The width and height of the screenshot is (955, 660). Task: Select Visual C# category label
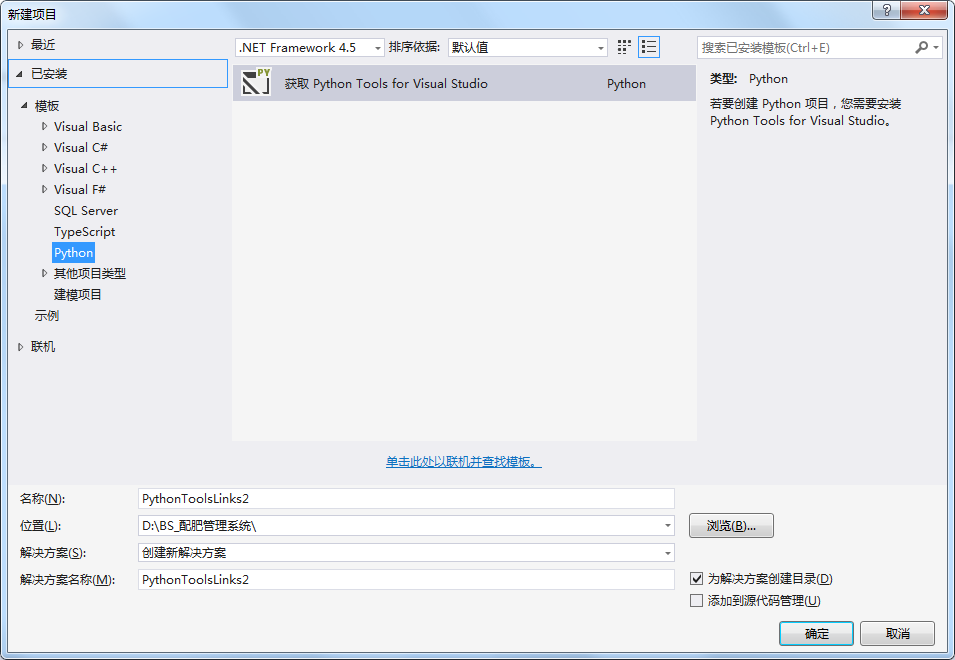80,147
